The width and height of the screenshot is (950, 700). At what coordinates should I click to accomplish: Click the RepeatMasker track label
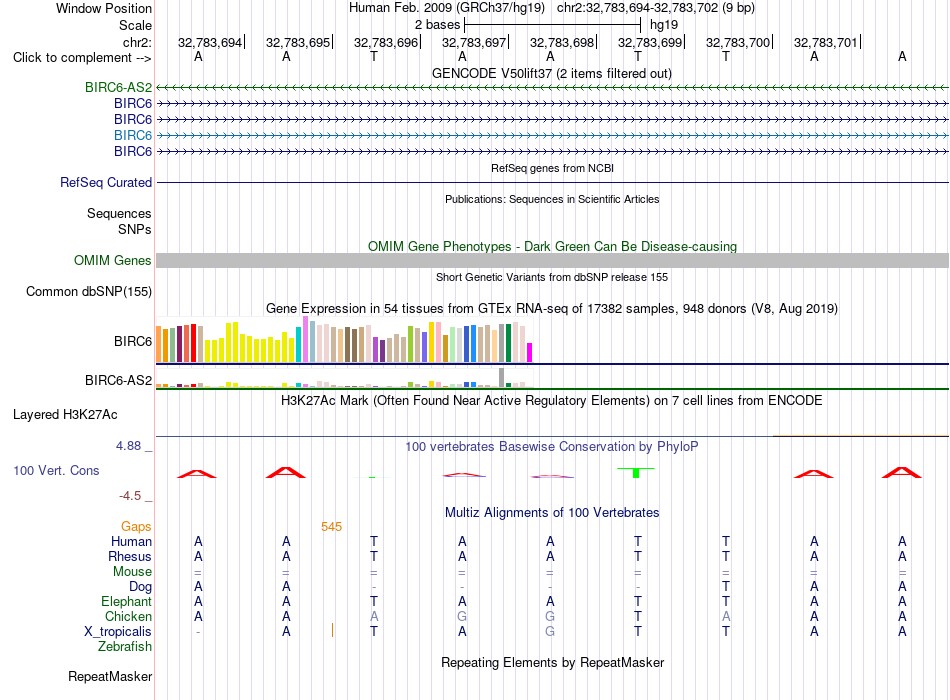[110, 676]
